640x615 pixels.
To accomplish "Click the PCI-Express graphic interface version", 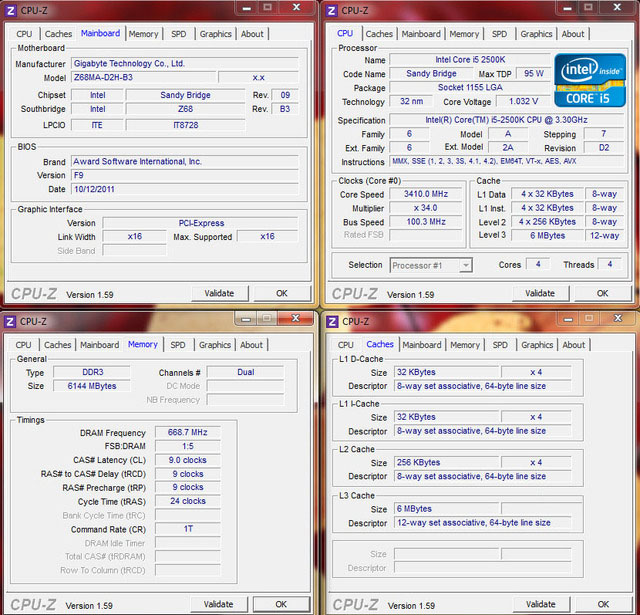I will tap(201, 223).
